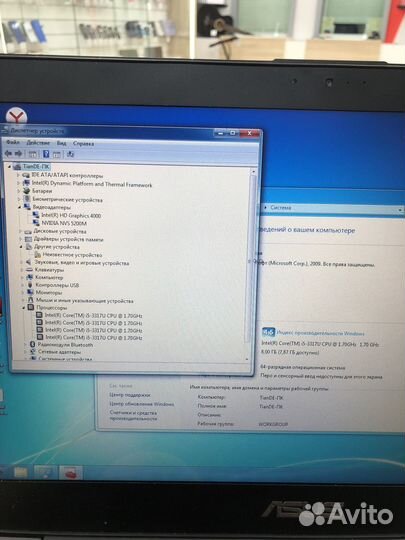405x540 pixels.
Task: Select the Мониторы icon
Action: [30, 292]
